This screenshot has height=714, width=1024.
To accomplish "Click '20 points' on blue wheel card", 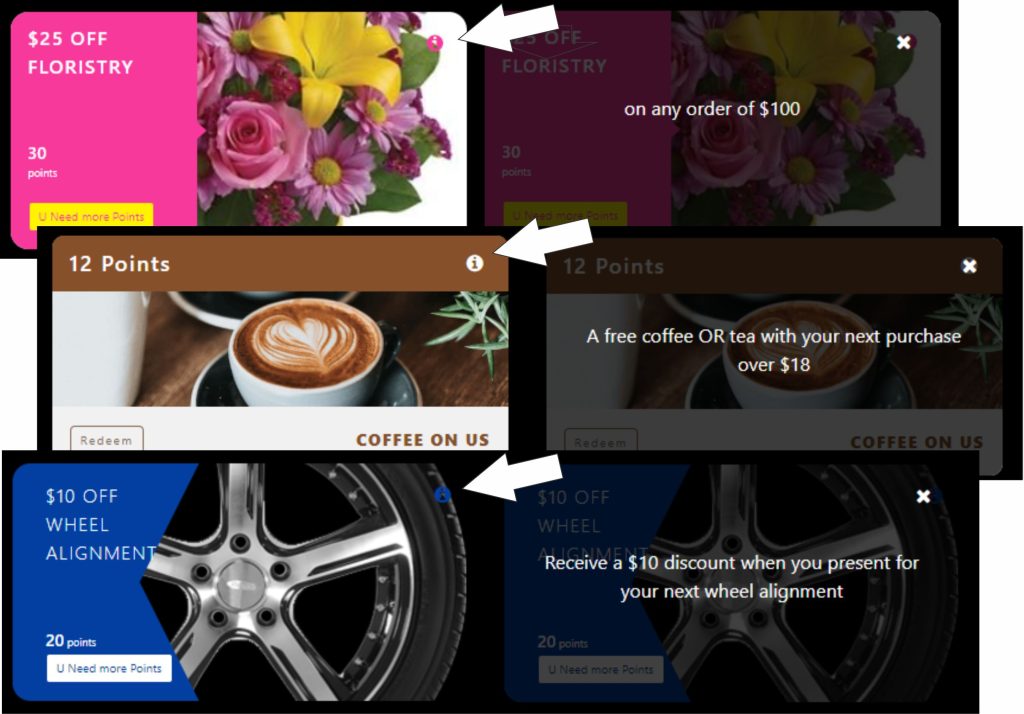I will click(71, 641).
